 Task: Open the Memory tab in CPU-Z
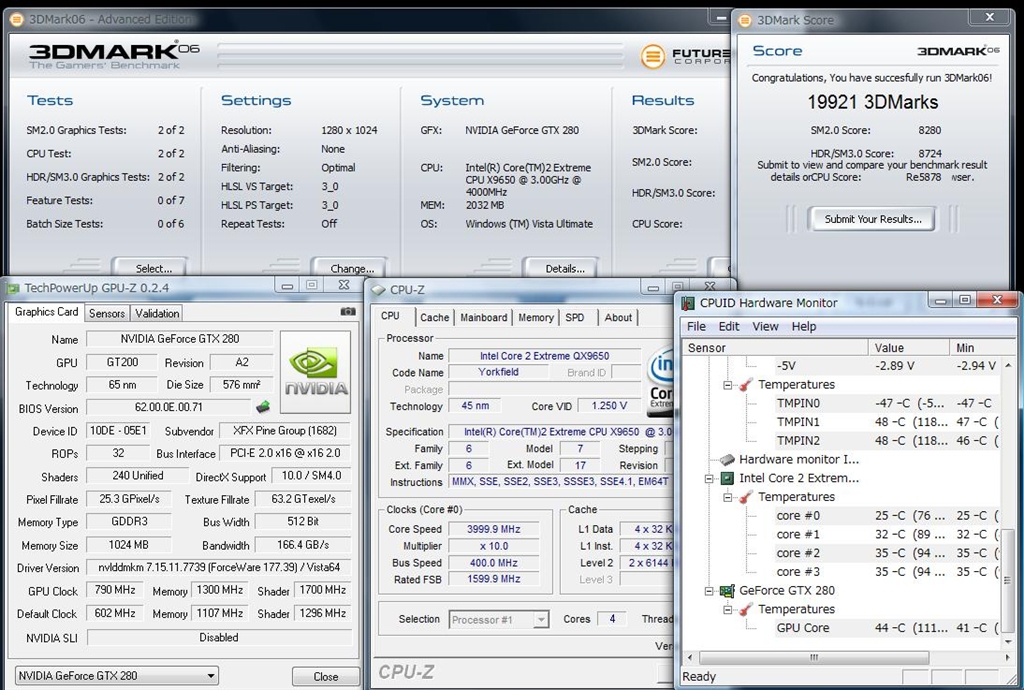point(536,317)
